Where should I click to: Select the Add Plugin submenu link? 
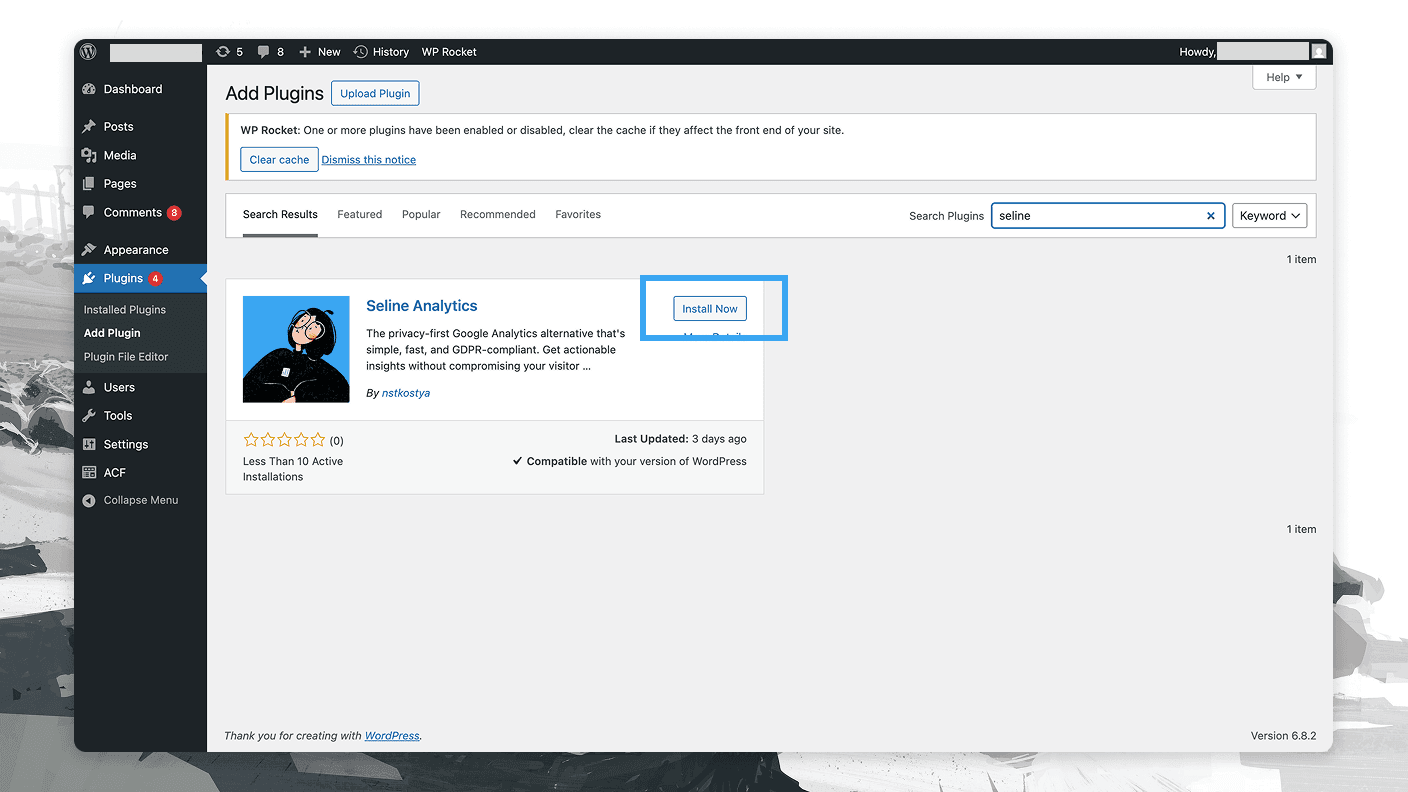(x=112, y=333)
